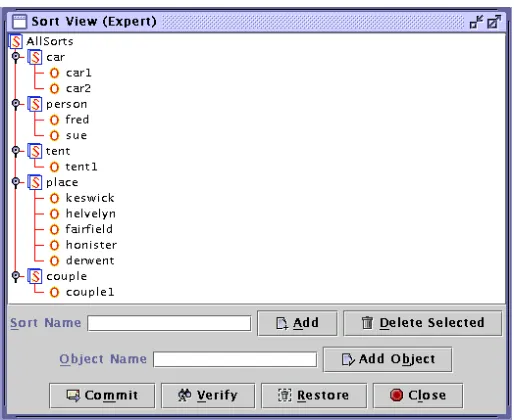
Task: Click the object icon next to fairfield
Action: tap(54, 229)
